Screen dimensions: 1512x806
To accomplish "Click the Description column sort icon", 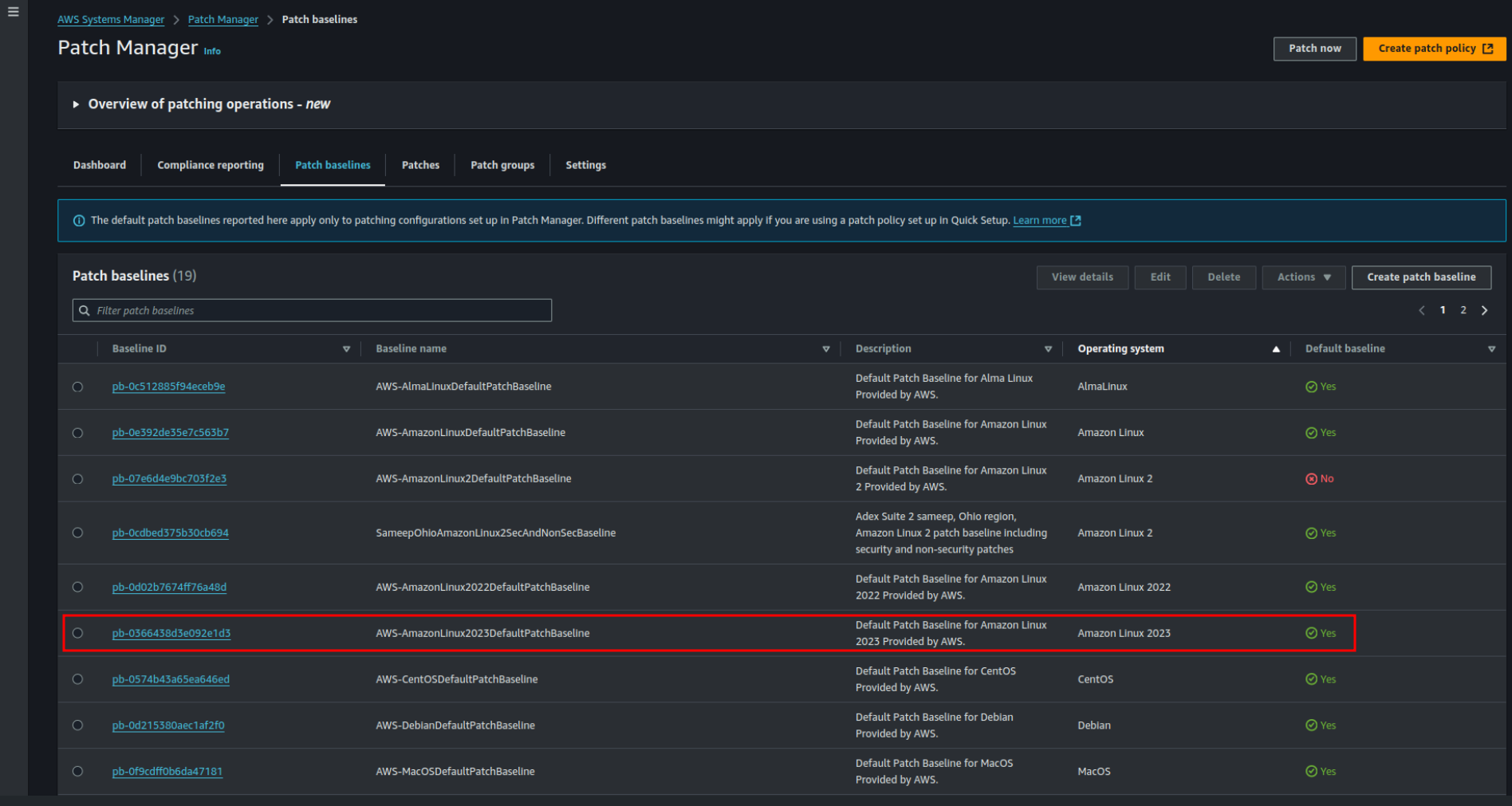I will coord(1048,349).
